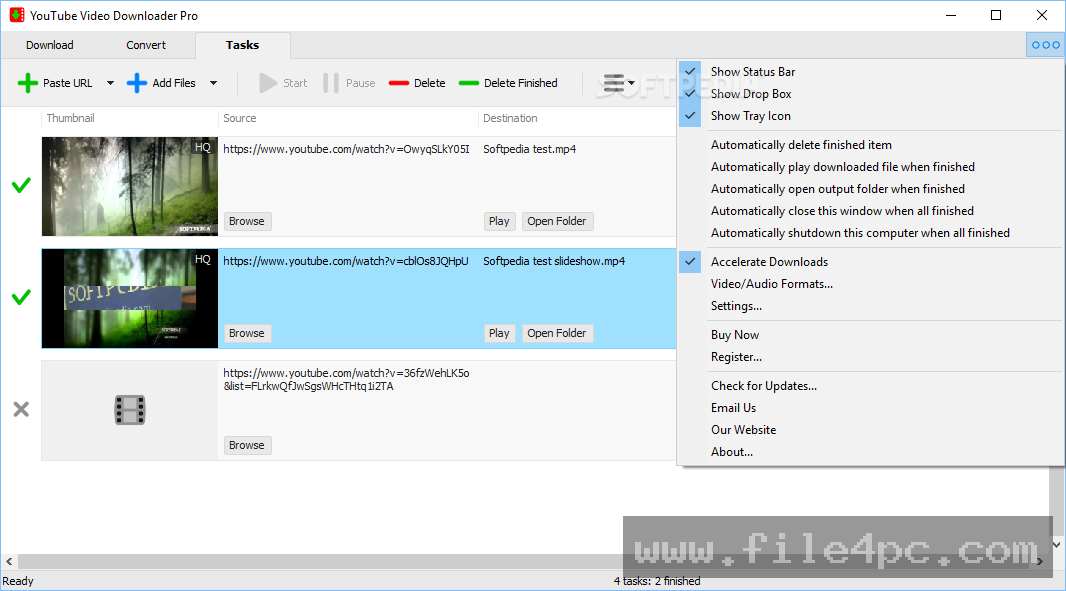Viewport: 1066px width, 591px height.
Task: Click the 4 tasks: 2 finished status
Action: [x=657, y=581]
